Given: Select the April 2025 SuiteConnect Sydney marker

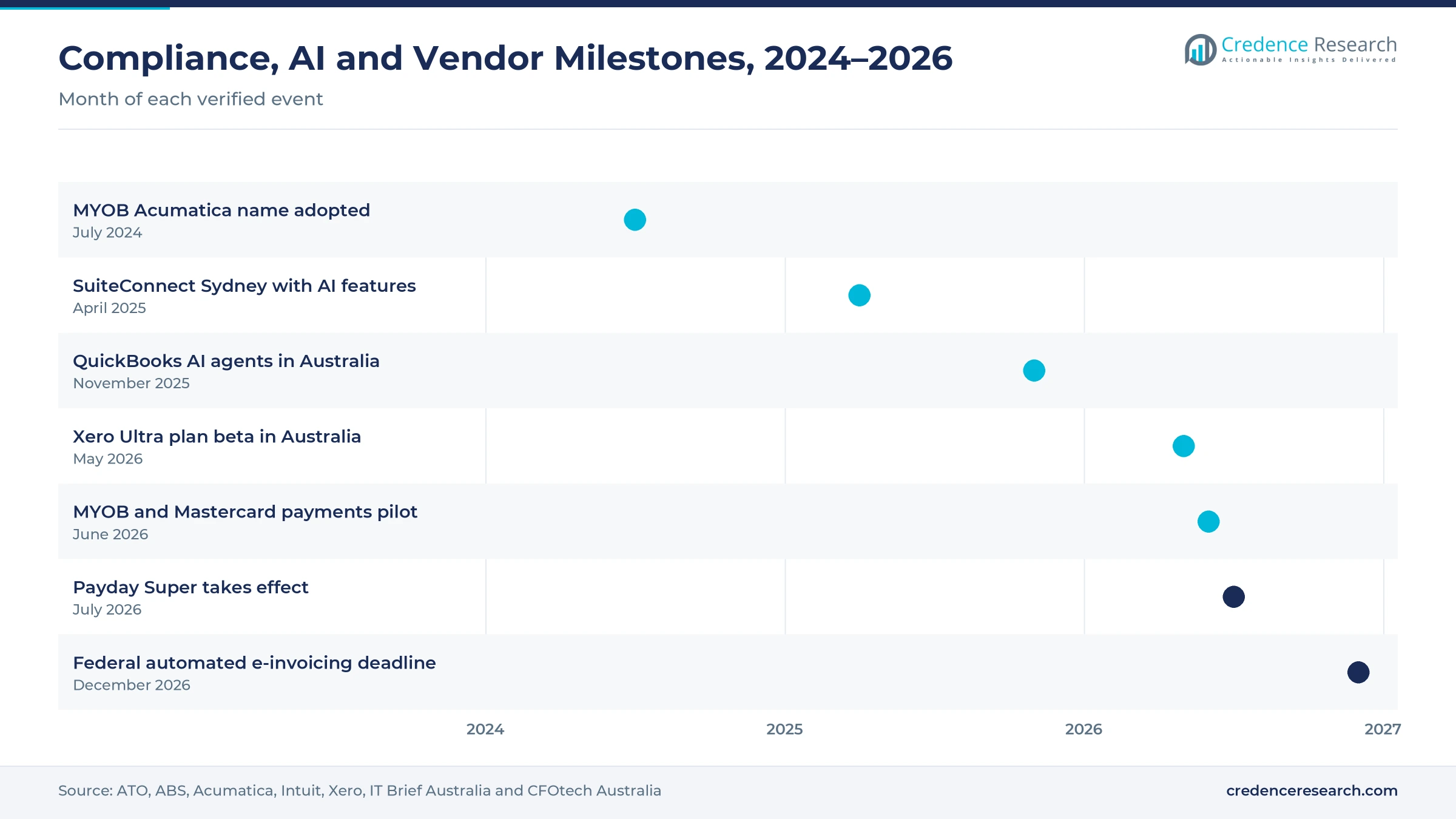Looking at the screenshot, I should coord(859,295).
